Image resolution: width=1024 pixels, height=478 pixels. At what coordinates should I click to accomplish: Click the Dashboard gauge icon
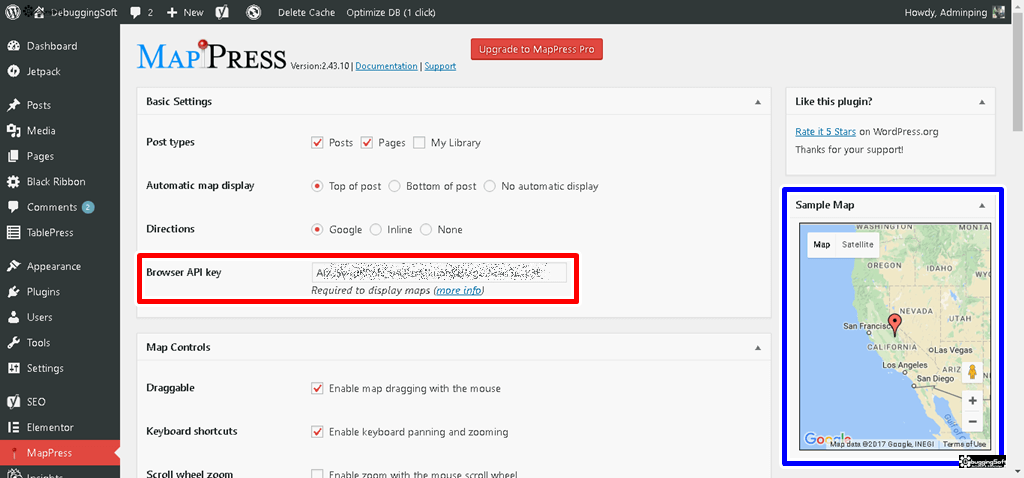tap(13, 46)
